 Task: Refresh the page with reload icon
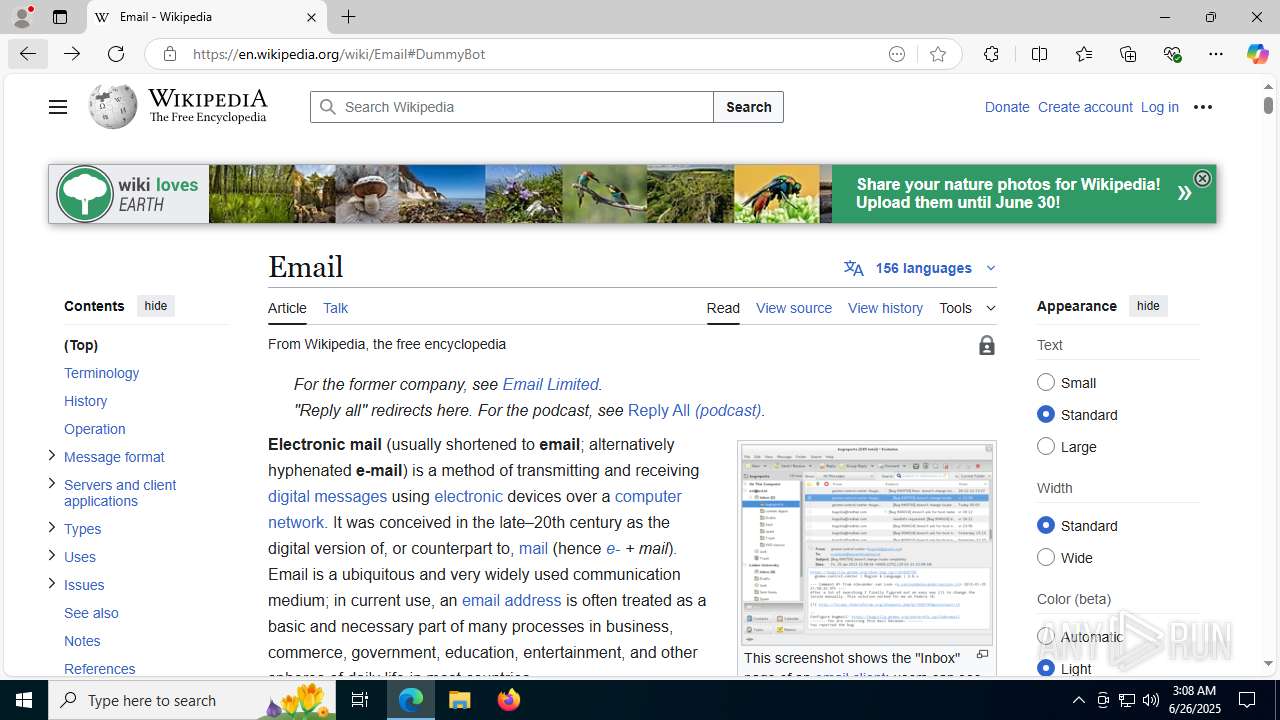[116, 54]
